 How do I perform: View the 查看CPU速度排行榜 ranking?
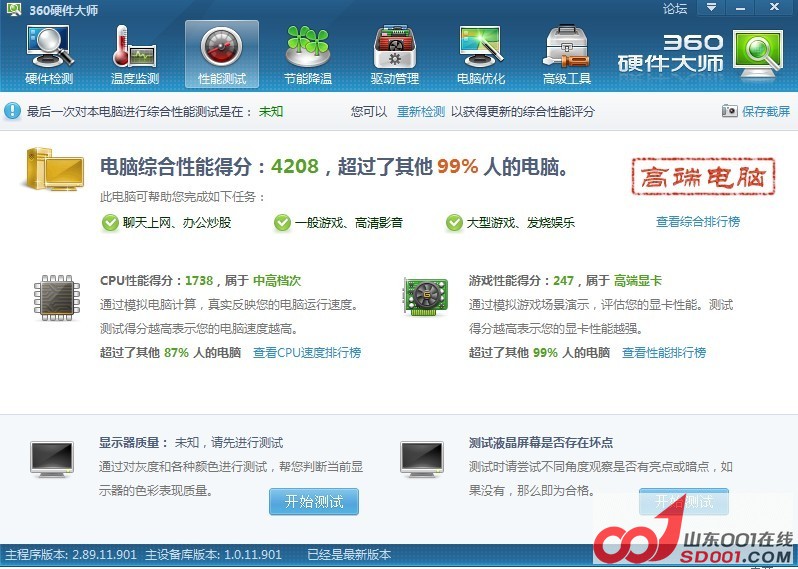pos(306,353)
